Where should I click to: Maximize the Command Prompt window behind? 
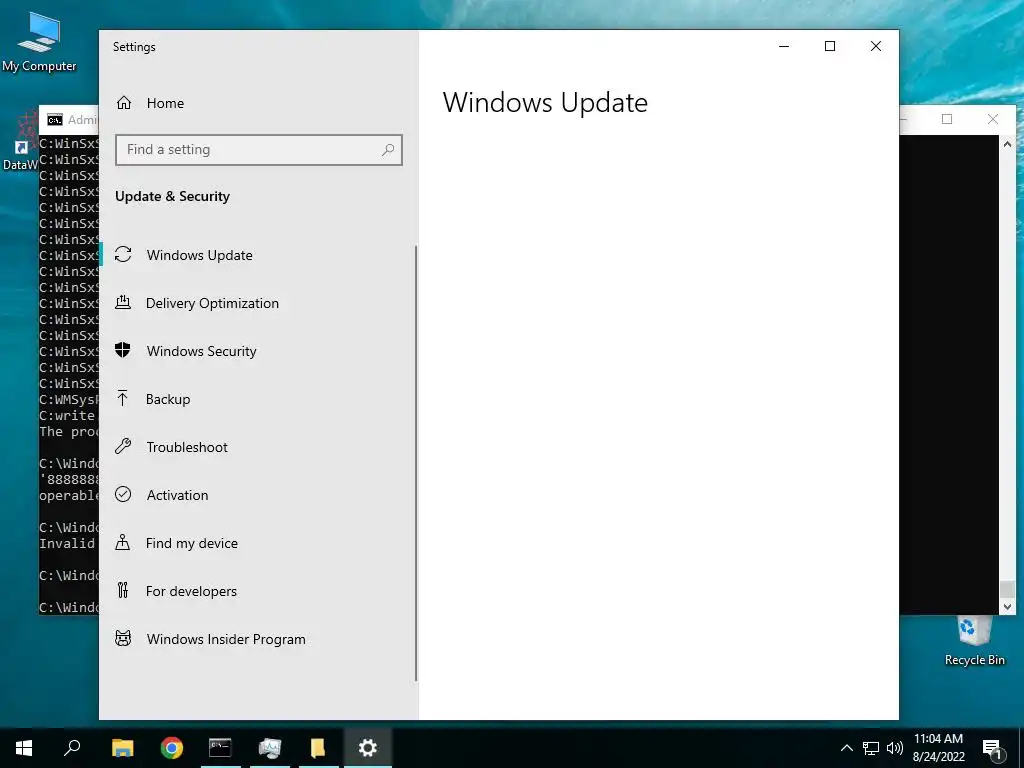(x=947, y=119)
